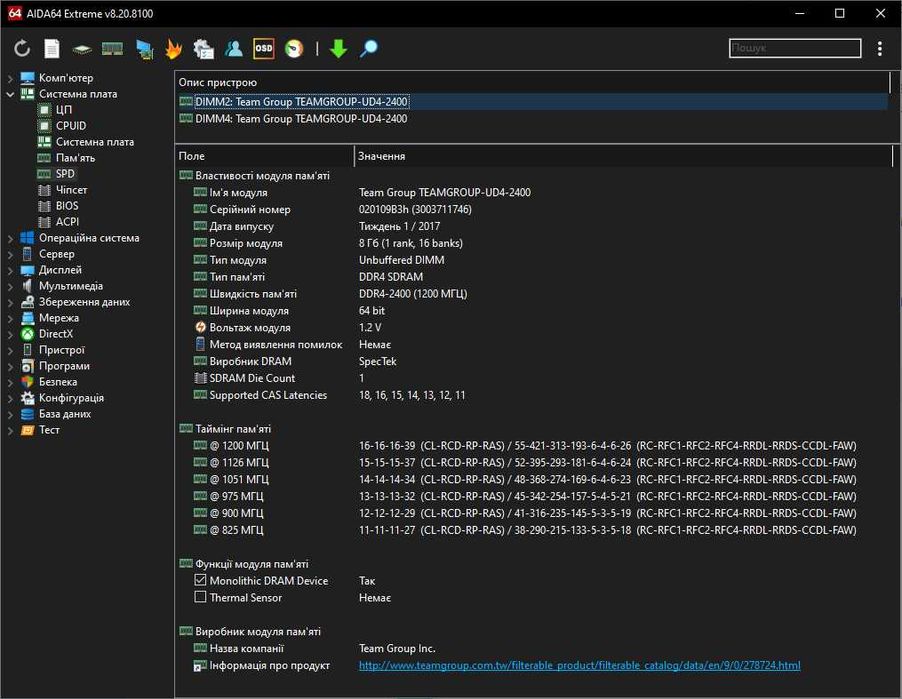Image resolution: width=902 pixels, height=699 pixels.
Task: Select DIMM4 Team Group device row
Action: (300, 119)
